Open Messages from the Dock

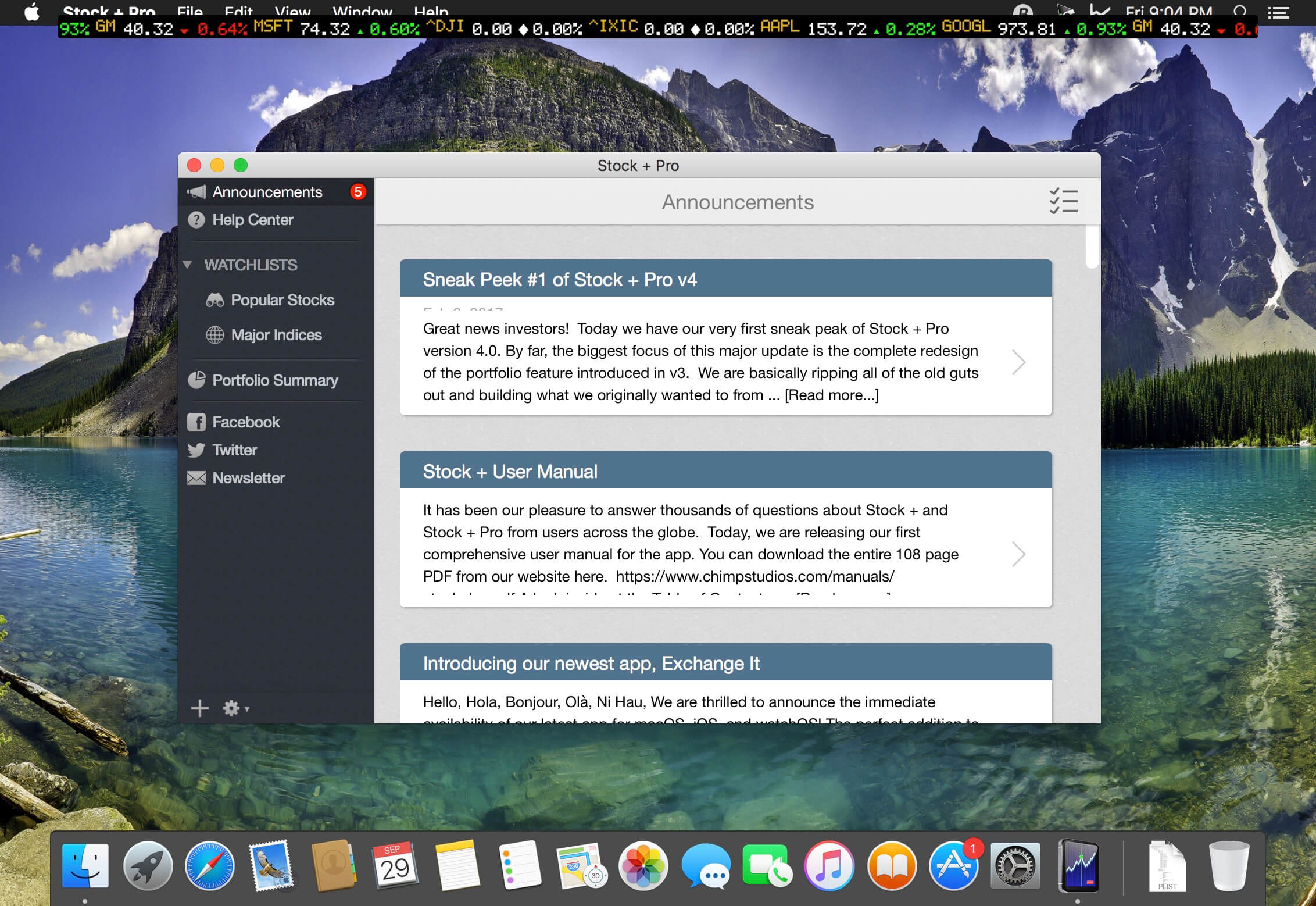click(706, 866)
